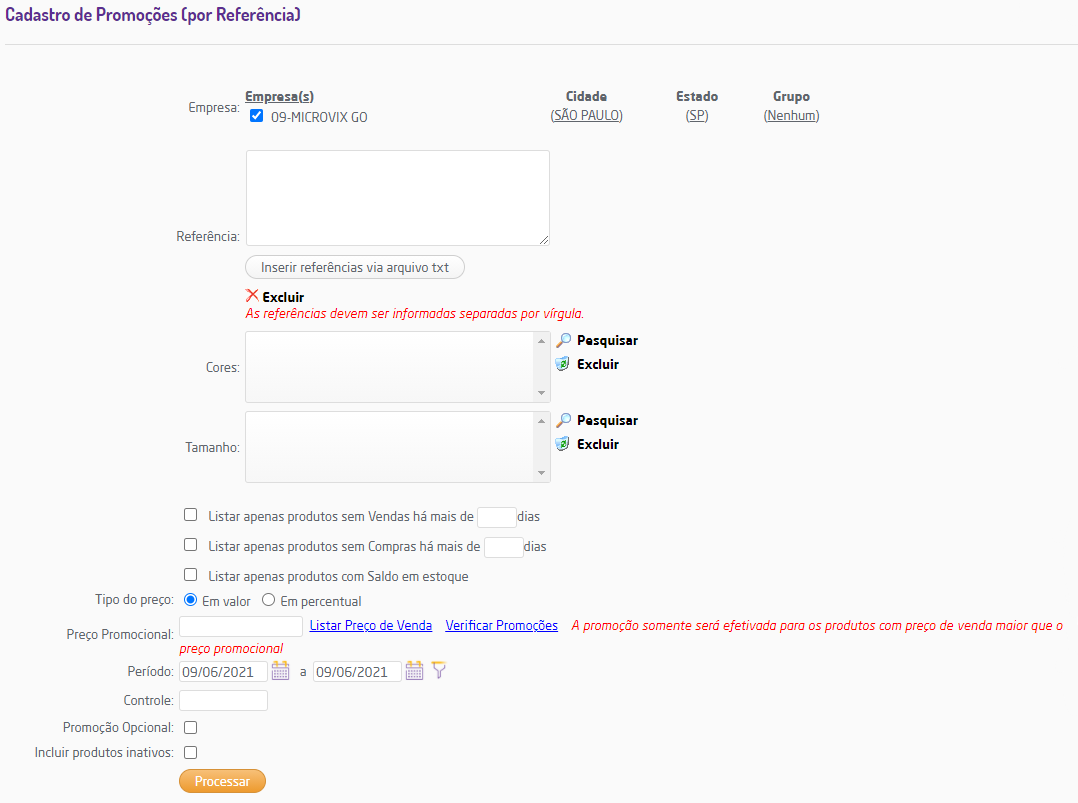Open the calendar for the Período end date
Screen dimensions: 1078x803
click(x=414, y=671)
